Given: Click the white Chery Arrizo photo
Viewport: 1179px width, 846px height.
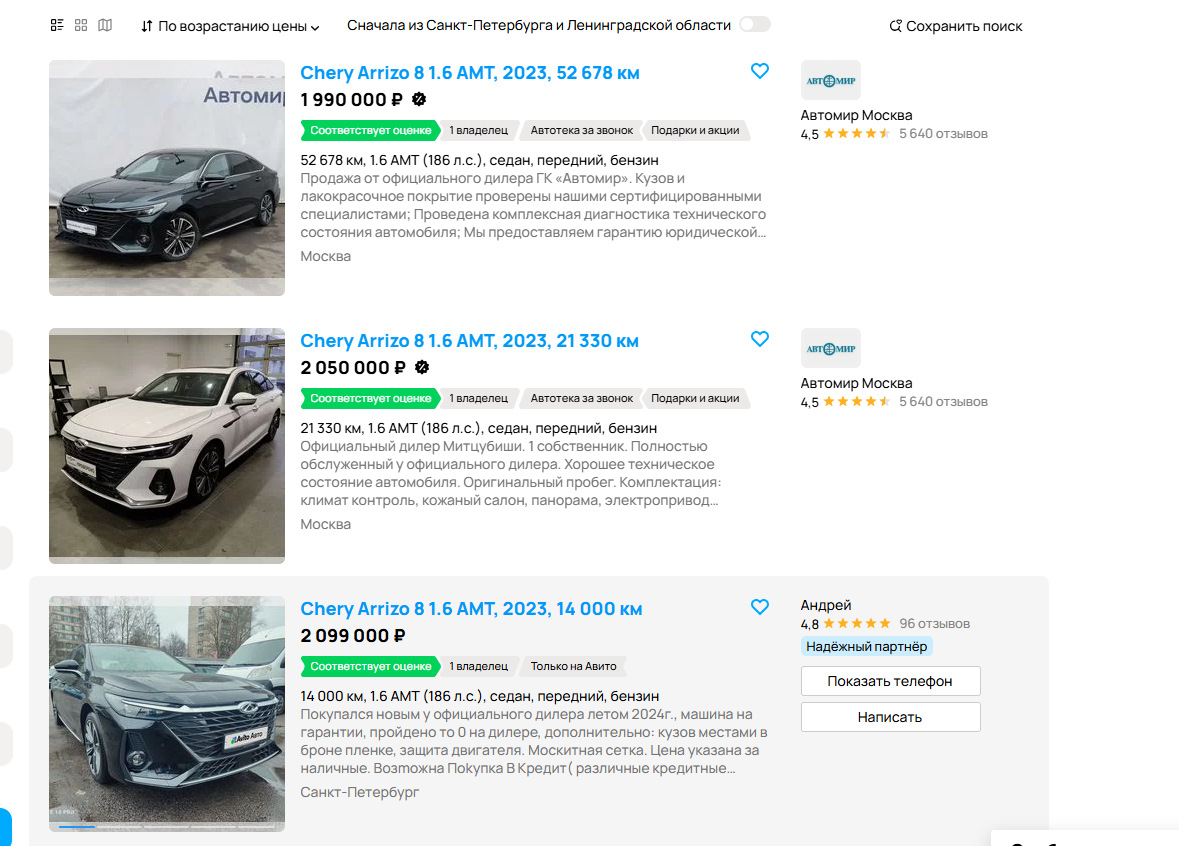Looking at the screenshot, I should click(167, 446).
